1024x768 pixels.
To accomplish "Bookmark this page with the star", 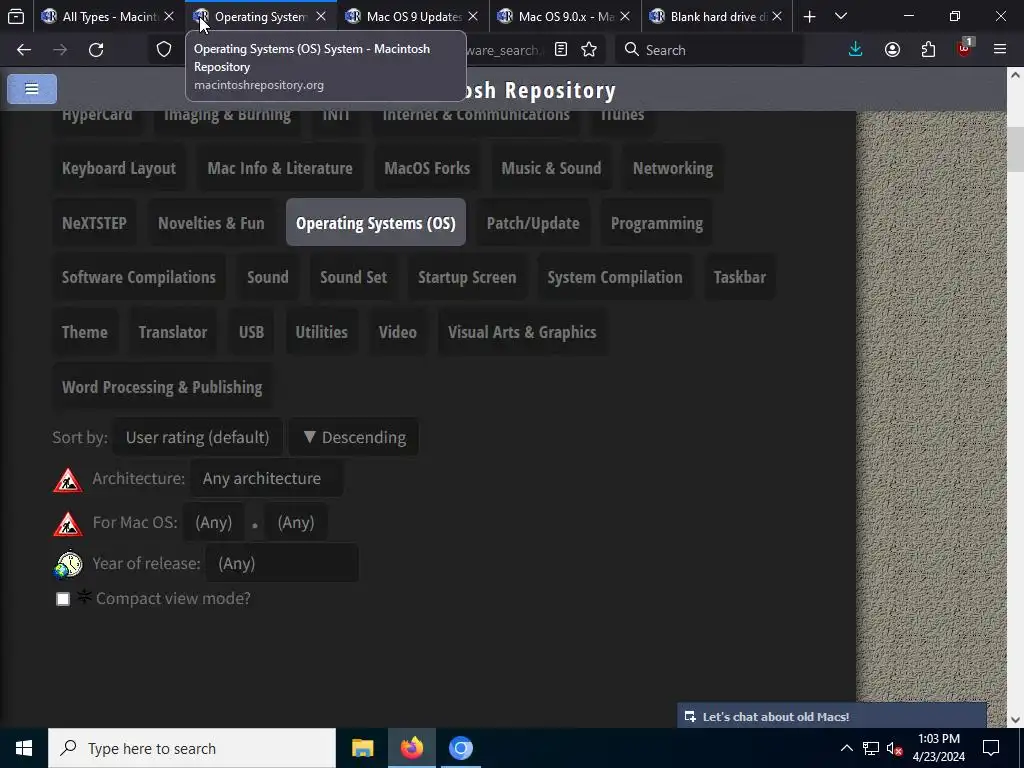I will coord(589,50).
